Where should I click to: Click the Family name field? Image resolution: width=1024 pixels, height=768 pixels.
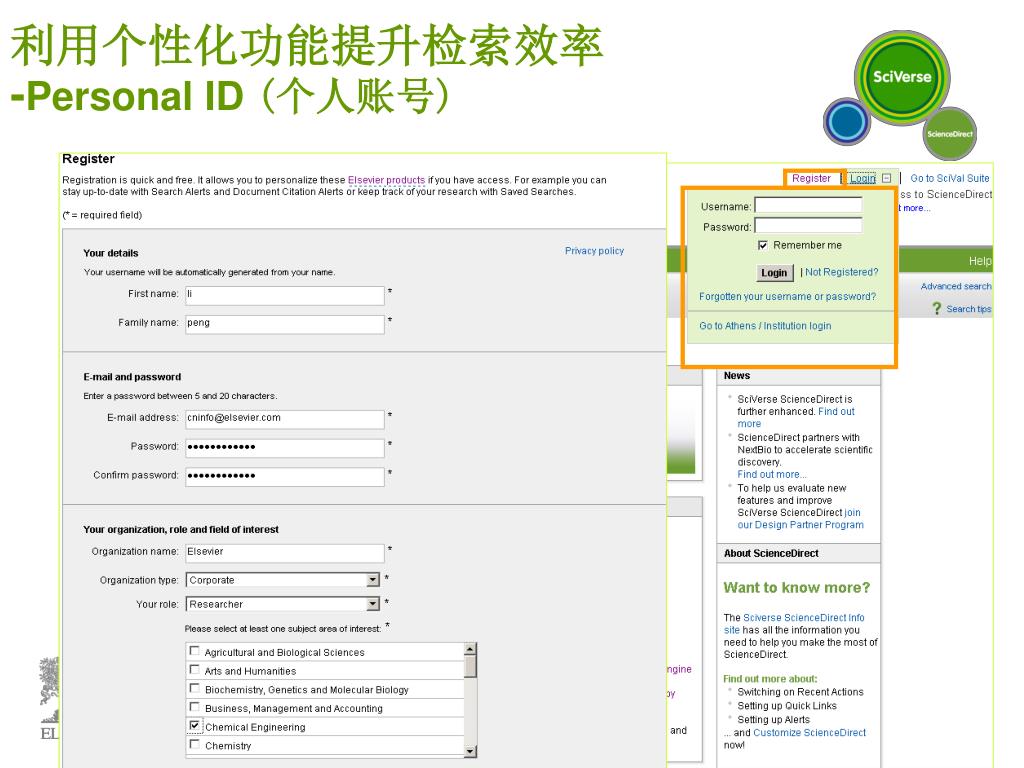[x=285, y=324]
